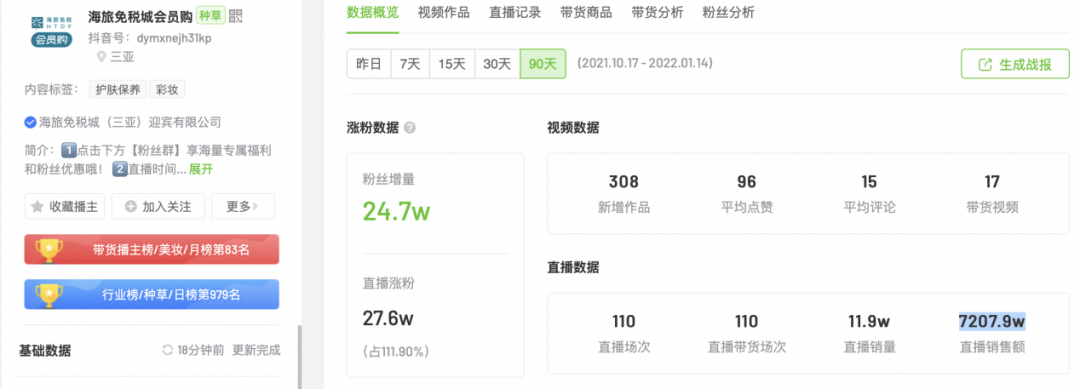Click the 收藏播主 button
1080x389 pixels.
(x=65, y=206)
